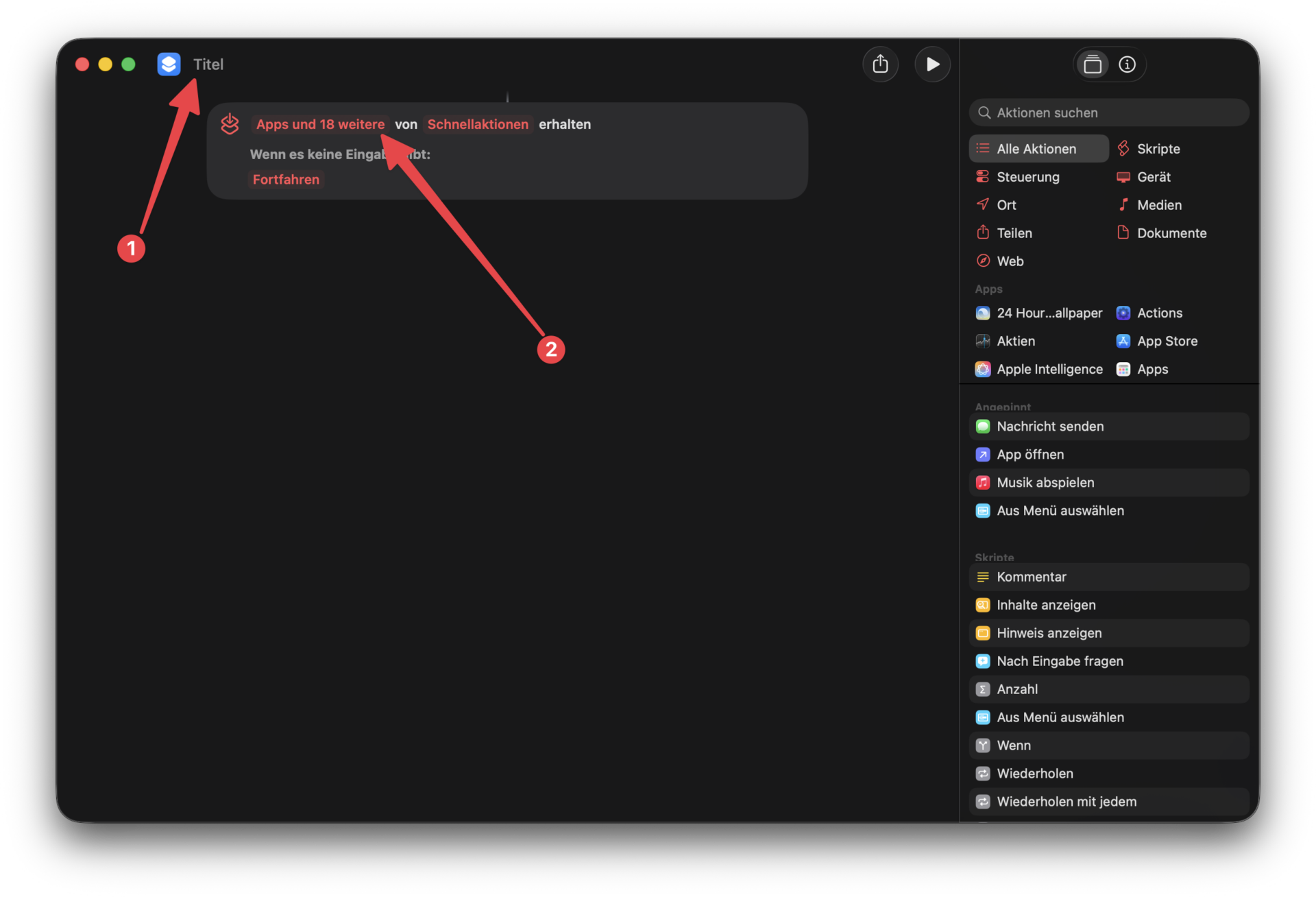Screen dimensions: 1316x897
Task: Open the Dokumente actions category
Action: point(1171,232)
